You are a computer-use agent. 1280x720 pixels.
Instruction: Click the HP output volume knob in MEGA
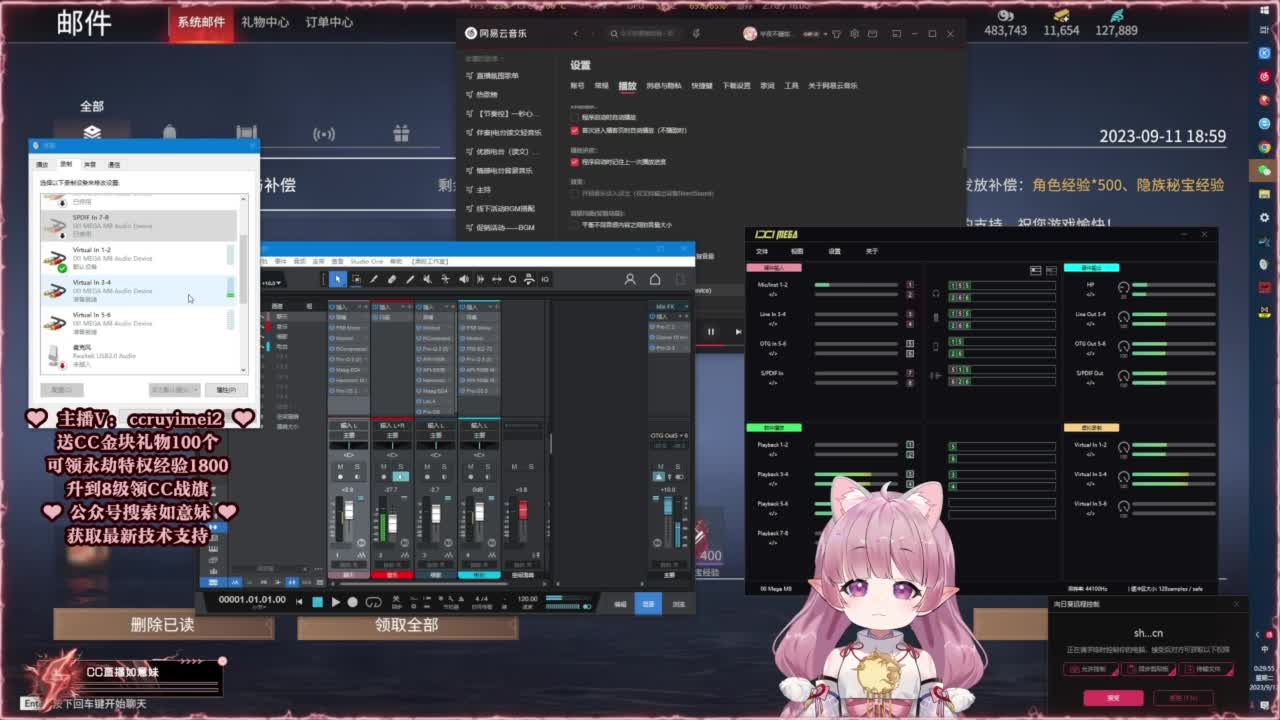1123,288
